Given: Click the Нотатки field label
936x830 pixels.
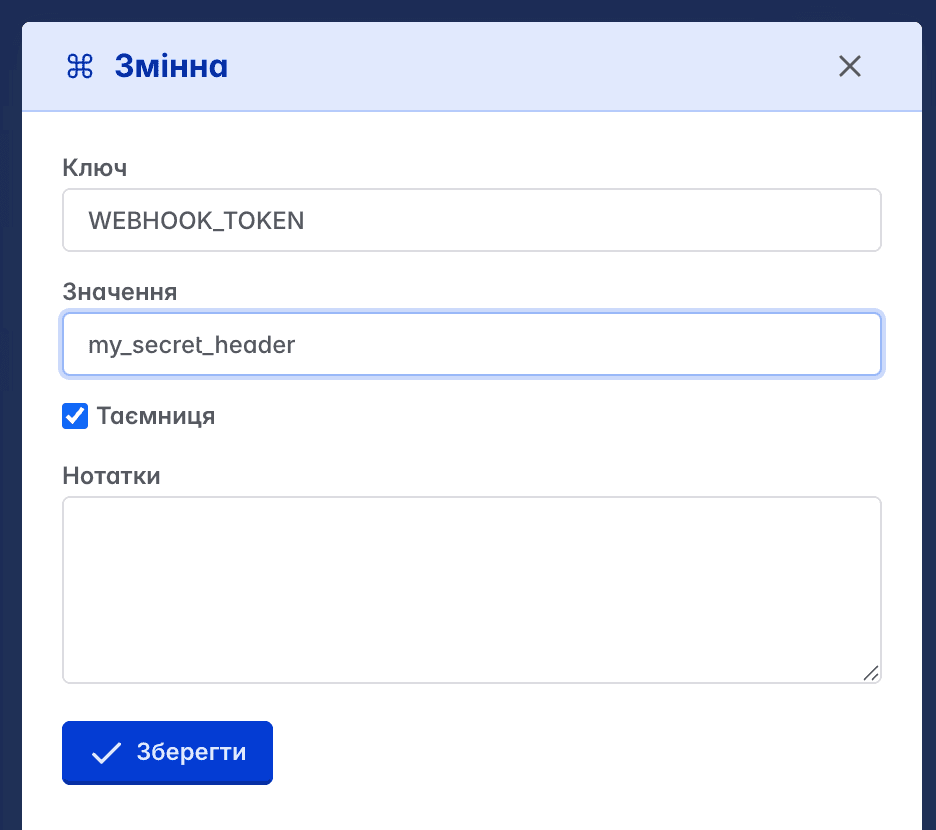Looking at the screenshot, I should pos(112,476).
